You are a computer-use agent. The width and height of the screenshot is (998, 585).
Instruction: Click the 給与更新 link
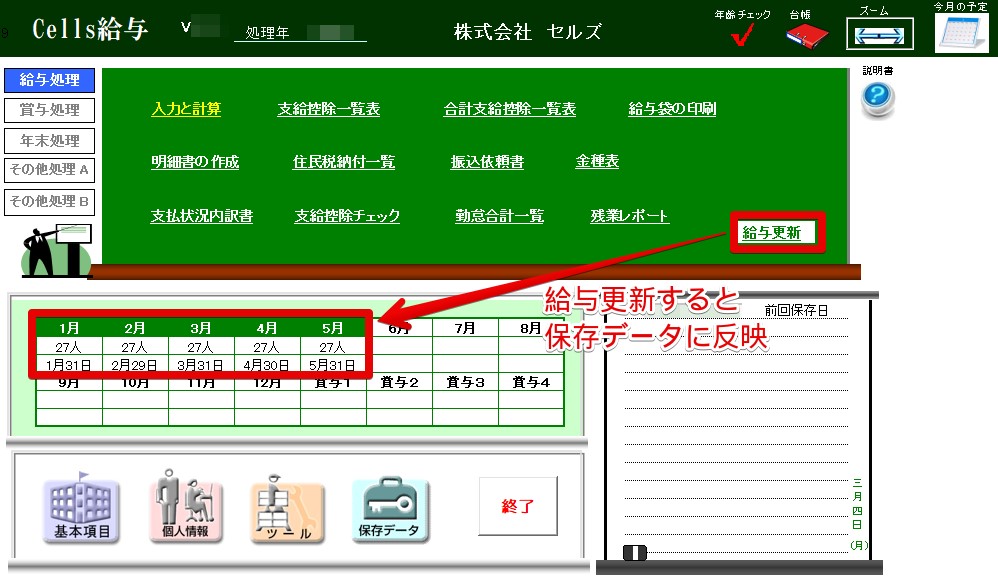click(771, 233)
